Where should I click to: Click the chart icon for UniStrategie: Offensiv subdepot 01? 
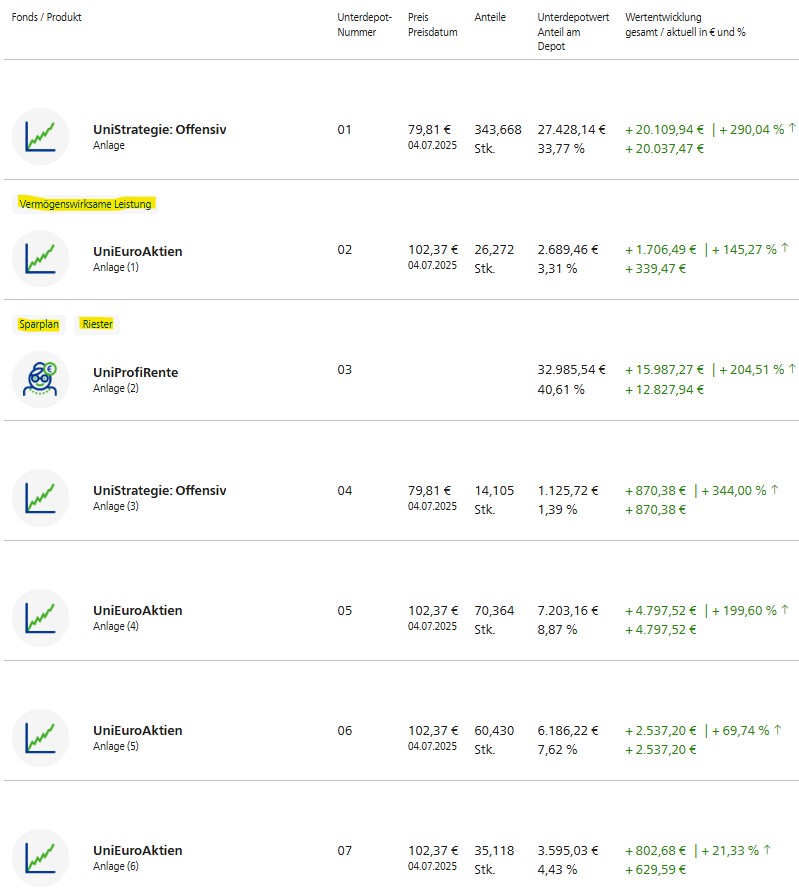40,137
